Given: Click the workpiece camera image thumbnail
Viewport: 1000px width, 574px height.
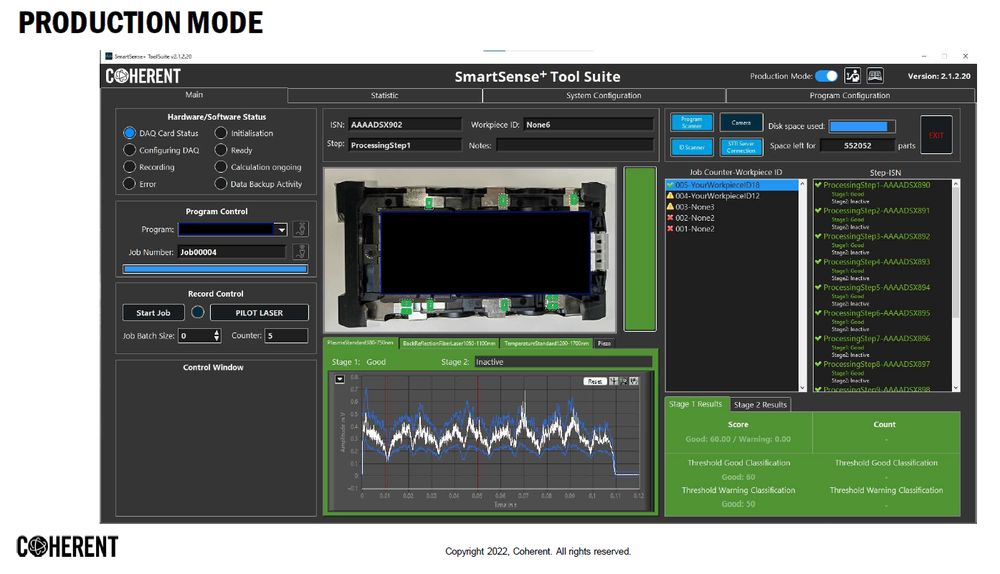Looking at the screenshot, I should [x=470, y=249].
